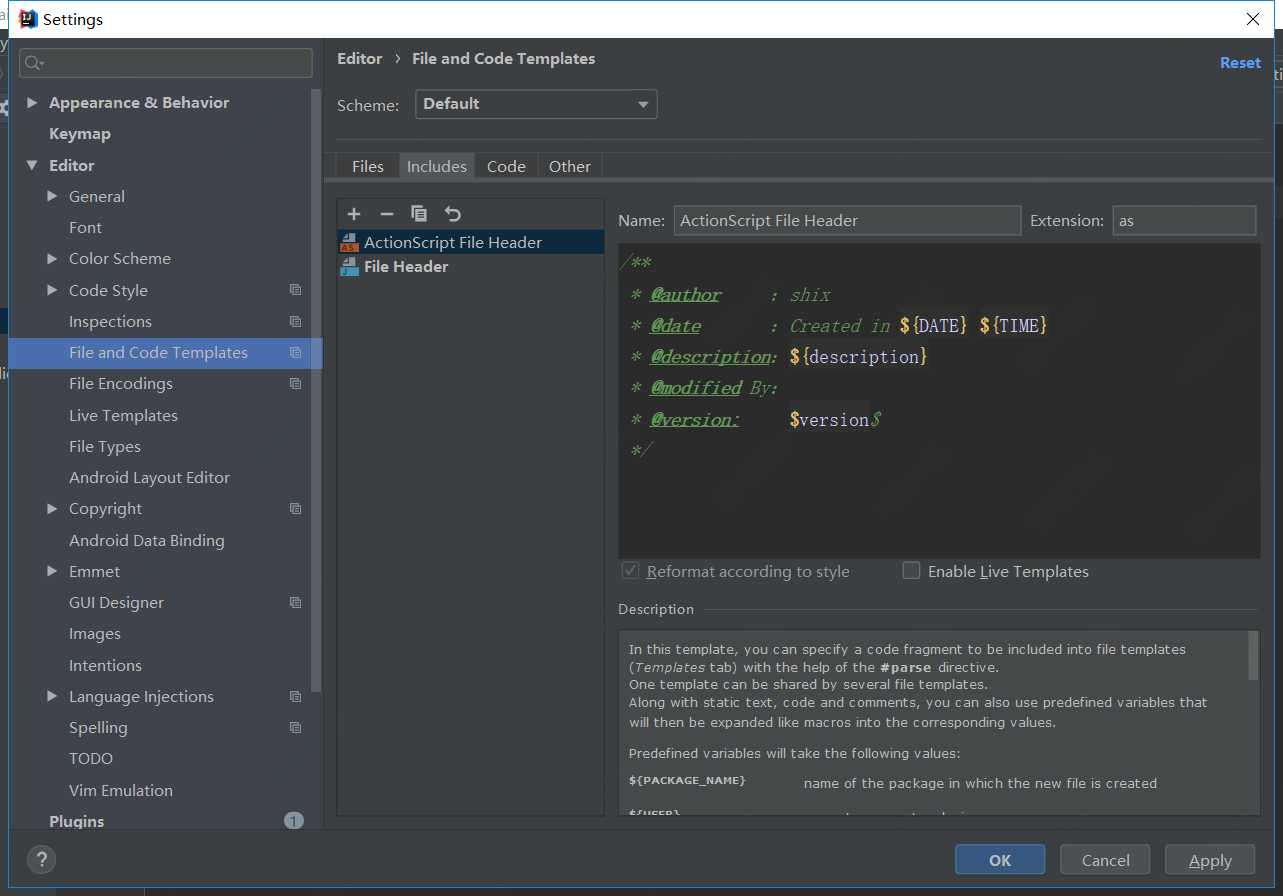Click the project-level icon beside Copyright
Viewport: 1283px width, 896px height.
pyautogui.click(x=295, y=509)
